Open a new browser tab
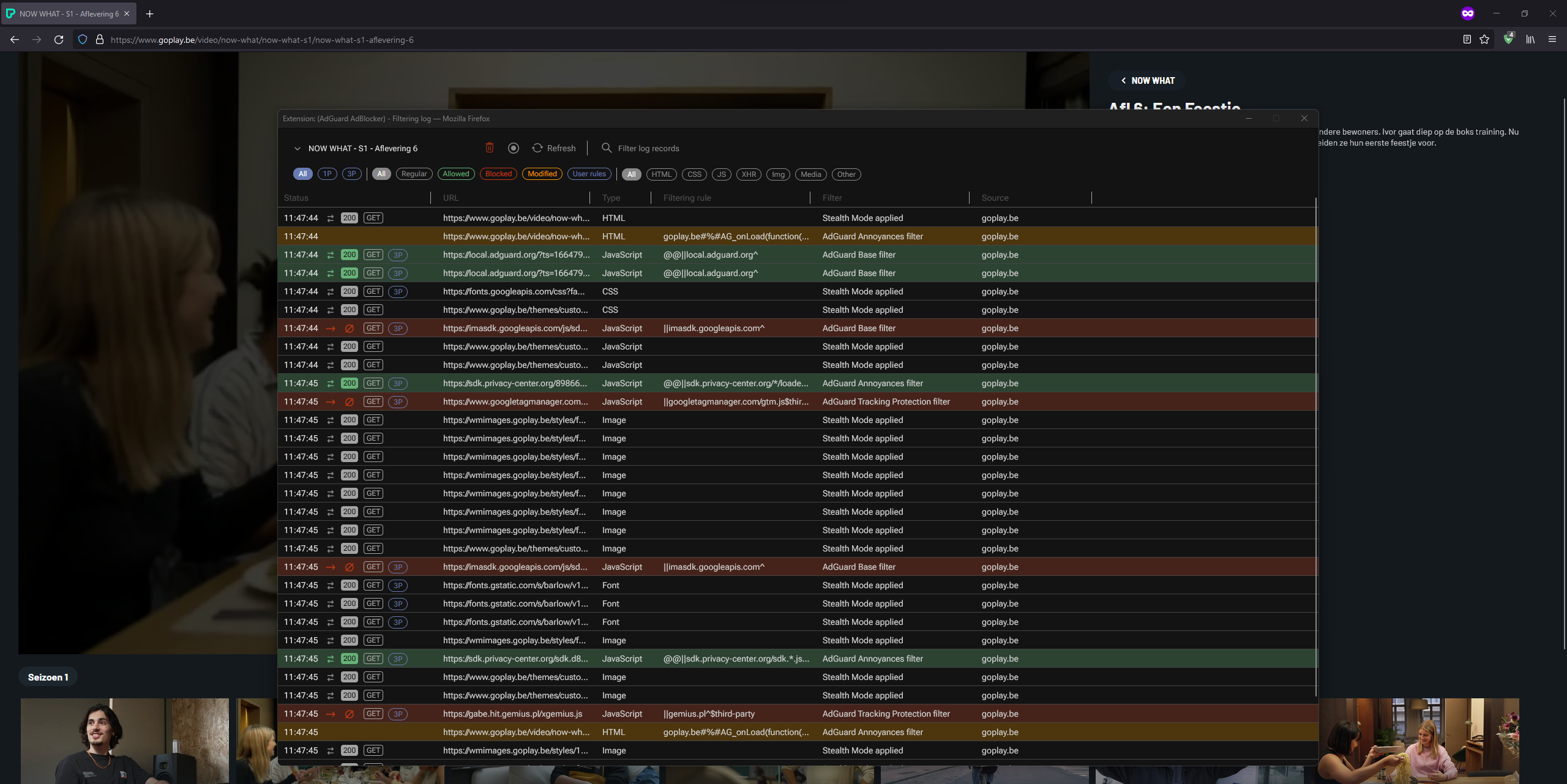The height and width of the screenshot is (784, 1567). coord(149,13)
